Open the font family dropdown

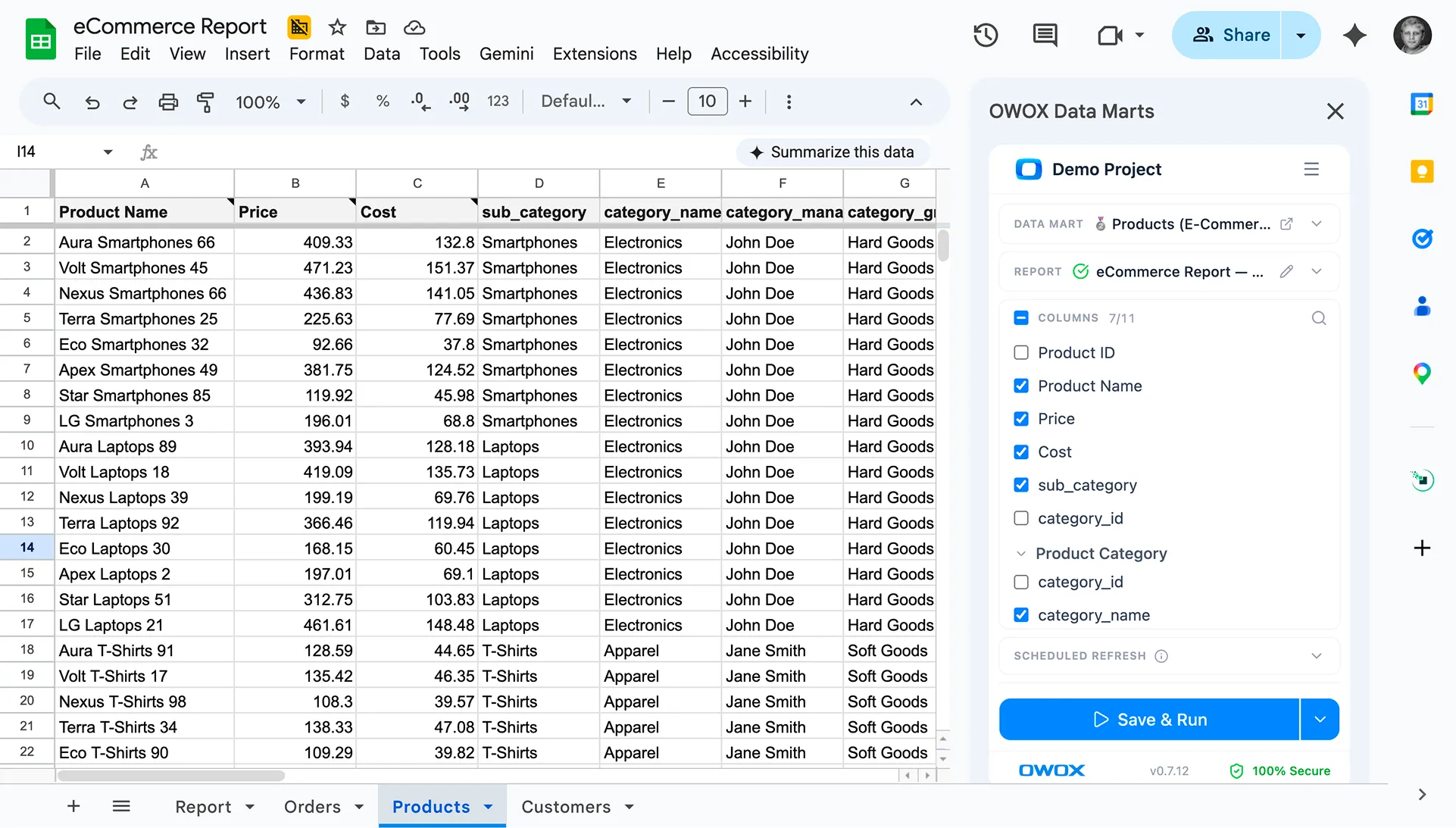point(586,102)
